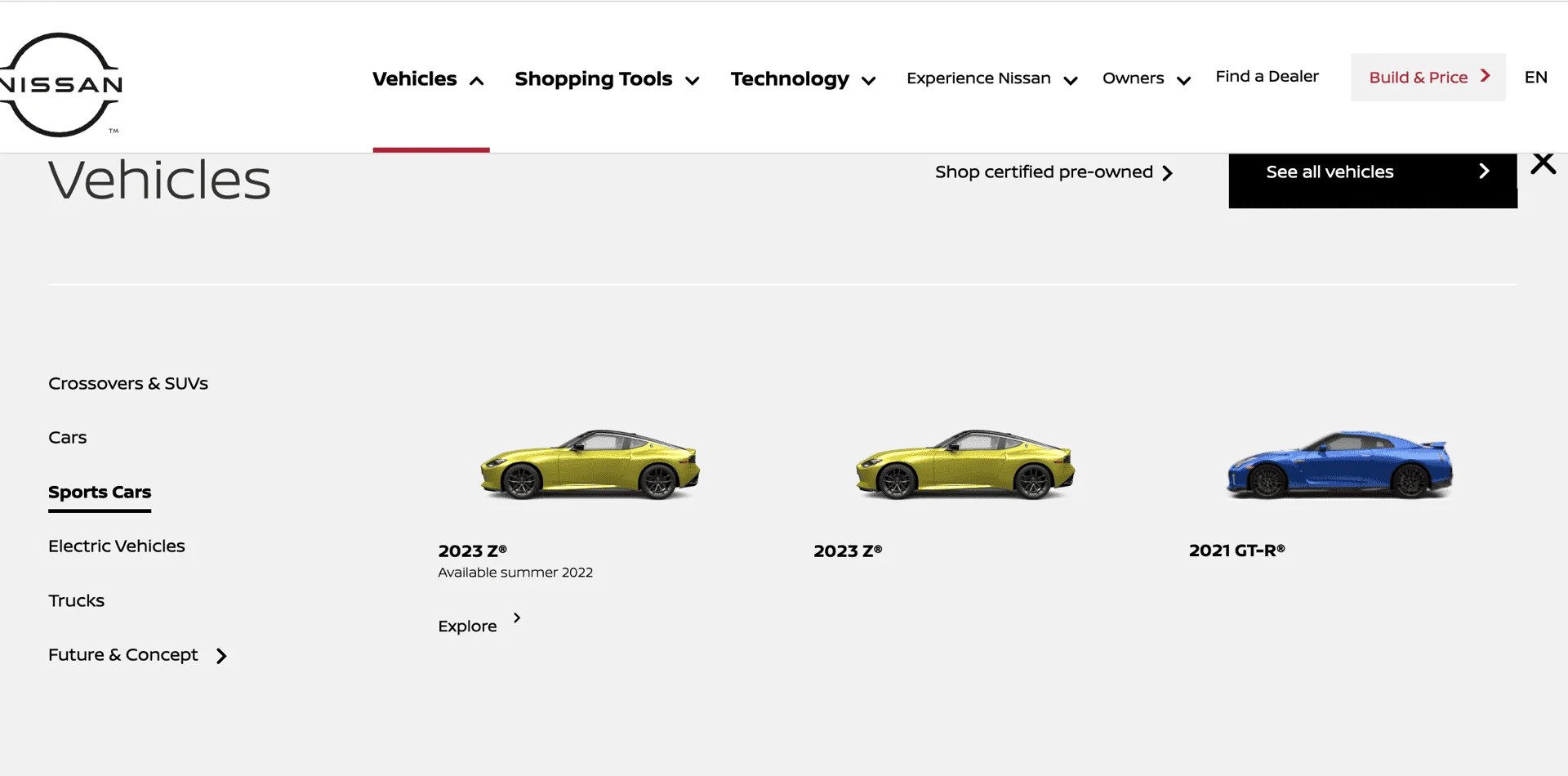Click the See all vehicles button
The width and height of the screenshot is (1568, 776).
(x=1373, y=180)
